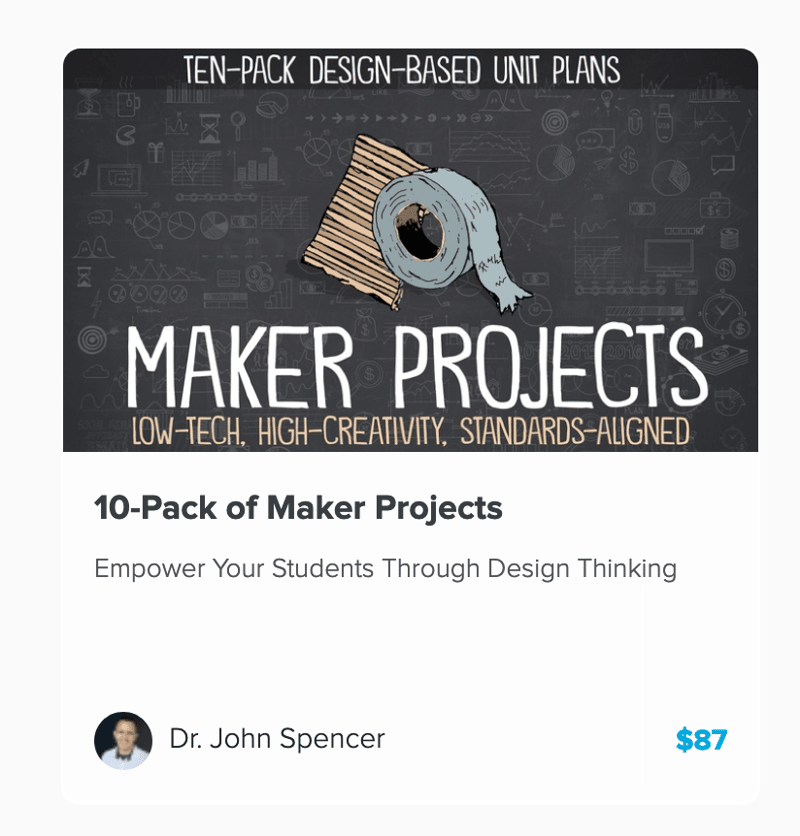Screen dimensions: 800x836
Task: Open the 10-Pack of Maker Projects title
Action: (298, 508)
